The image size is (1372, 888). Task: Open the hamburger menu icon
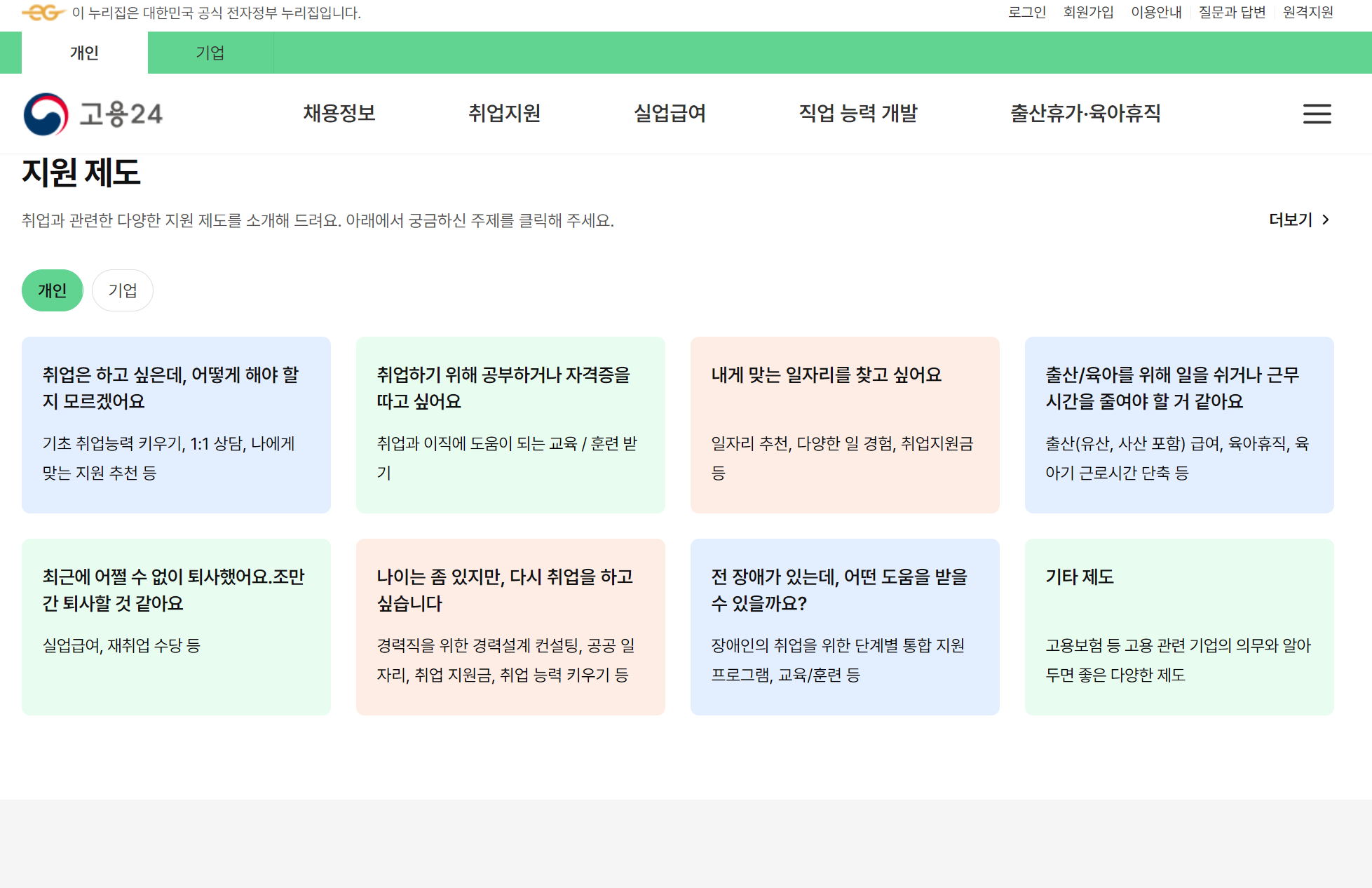[1317, 114]
